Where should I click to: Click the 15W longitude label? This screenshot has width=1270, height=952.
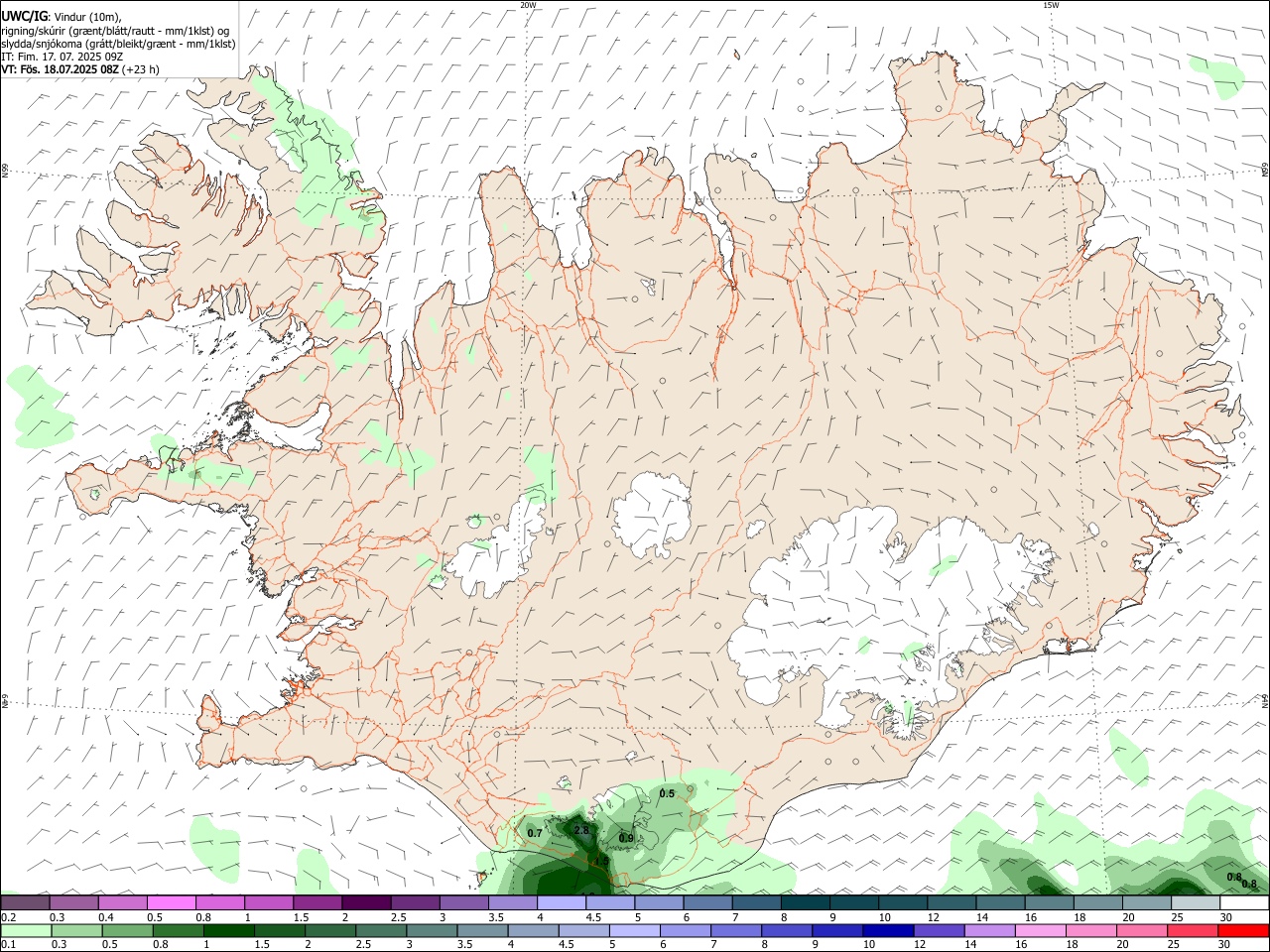pos(1051,5)
